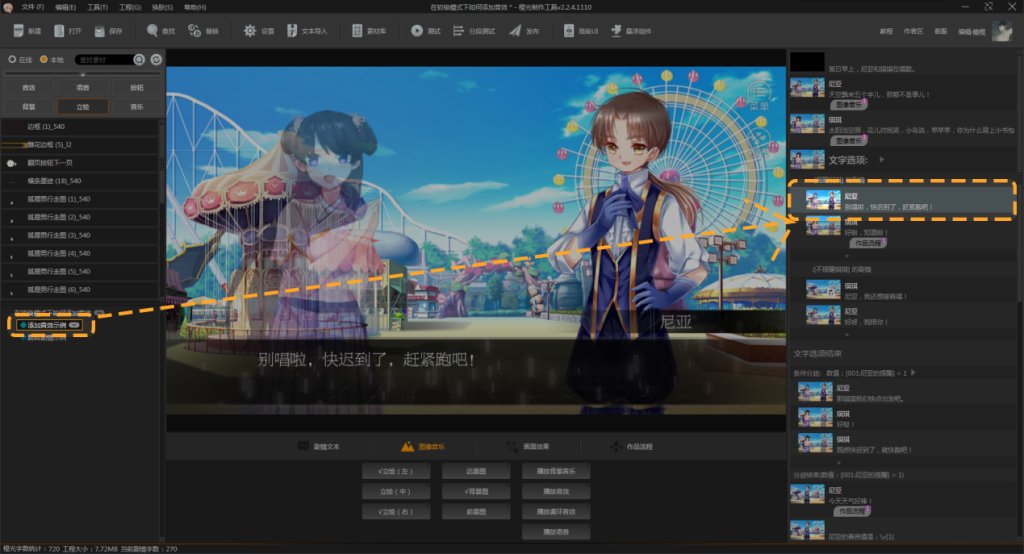Click the 发布 (Publish) paper plane icon

tap(515, 31)
